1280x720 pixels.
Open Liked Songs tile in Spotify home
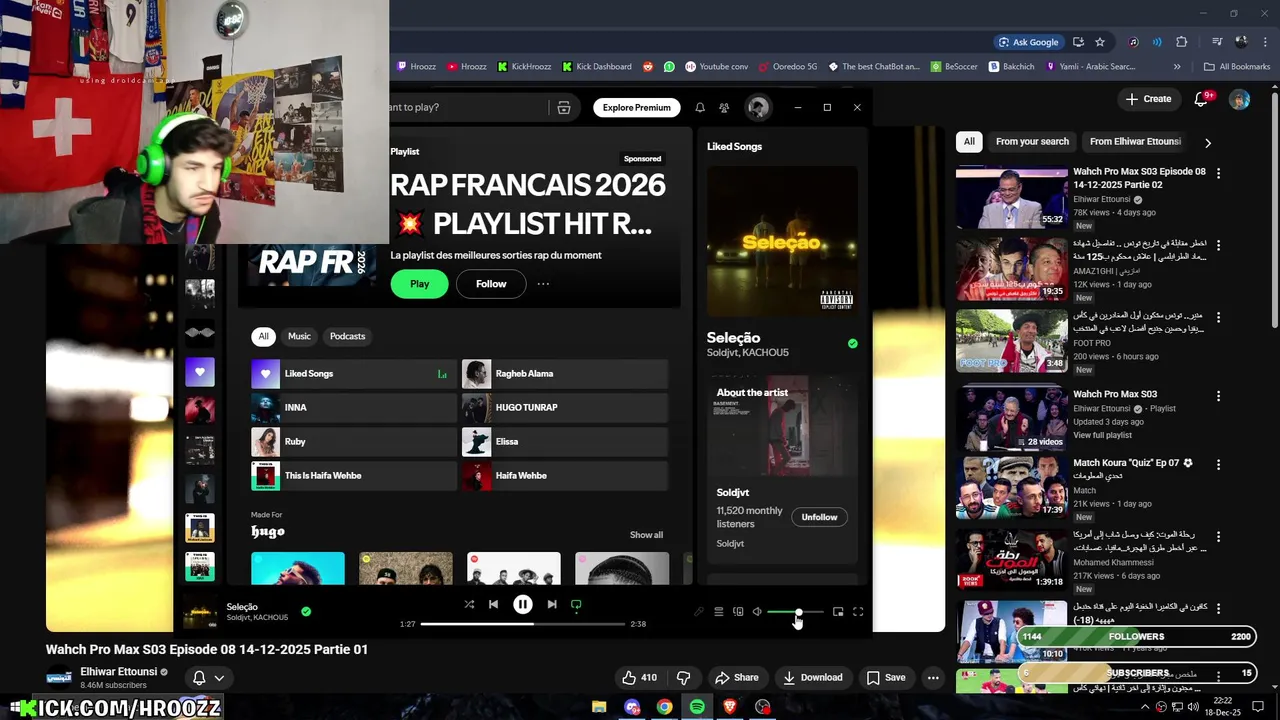coord(354,374)
